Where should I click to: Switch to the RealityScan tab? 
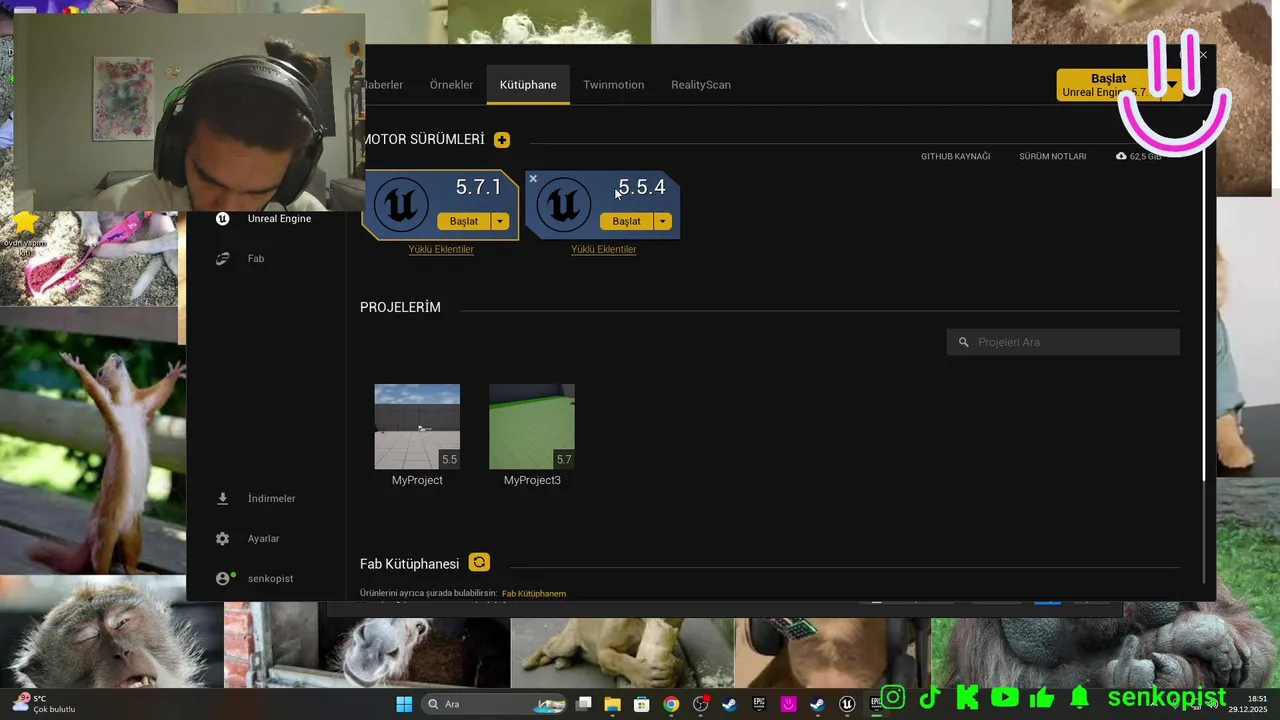(x=701, y=85)
